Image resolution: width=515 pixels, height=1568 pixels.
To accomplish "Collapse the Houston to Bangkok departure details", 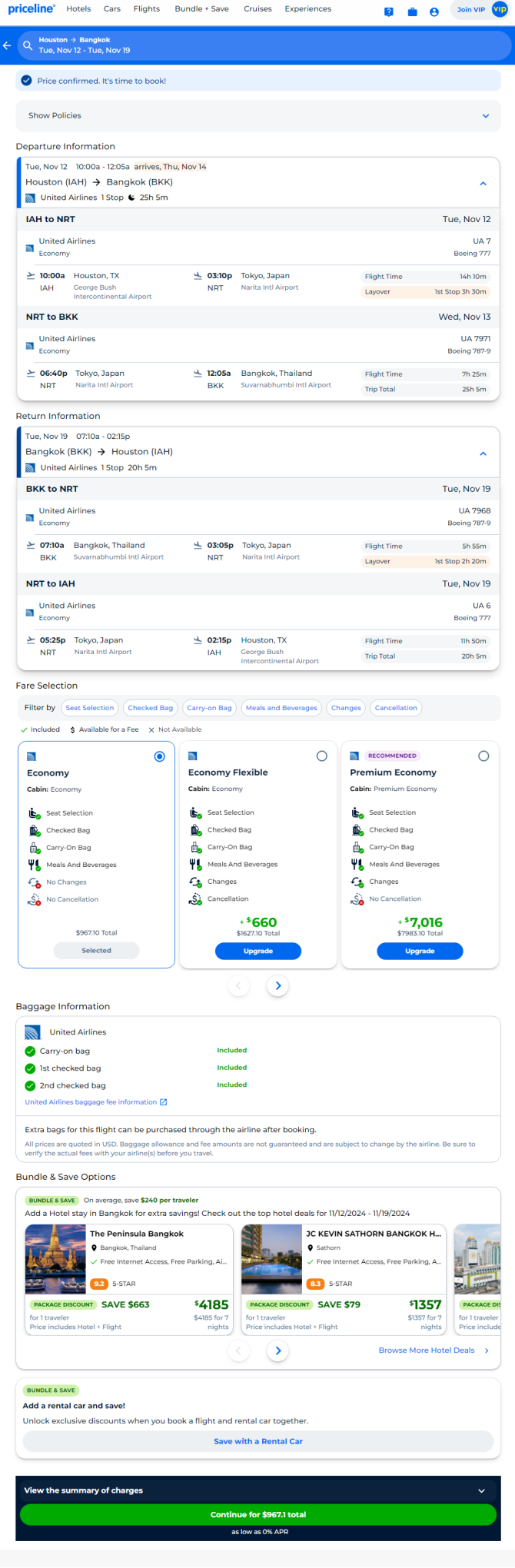I will (483, 183).
